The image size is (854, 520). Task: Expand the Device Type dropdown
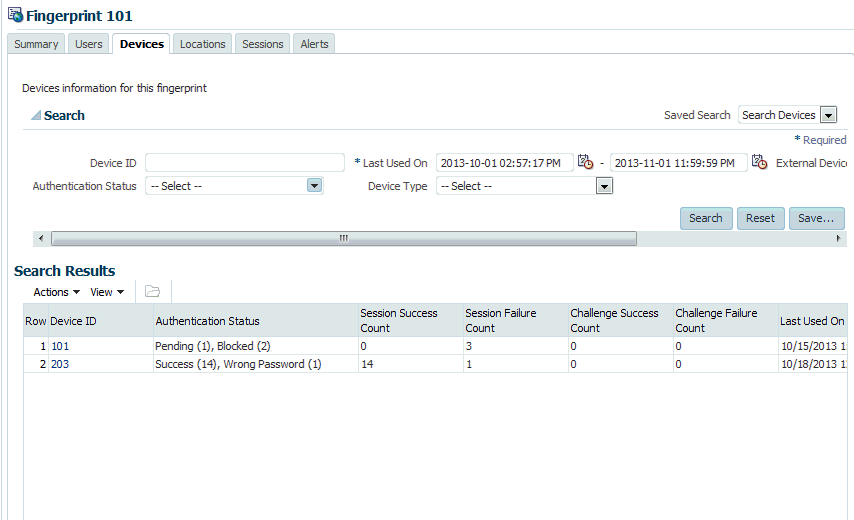pyautogui.click(x=604, y=186)
